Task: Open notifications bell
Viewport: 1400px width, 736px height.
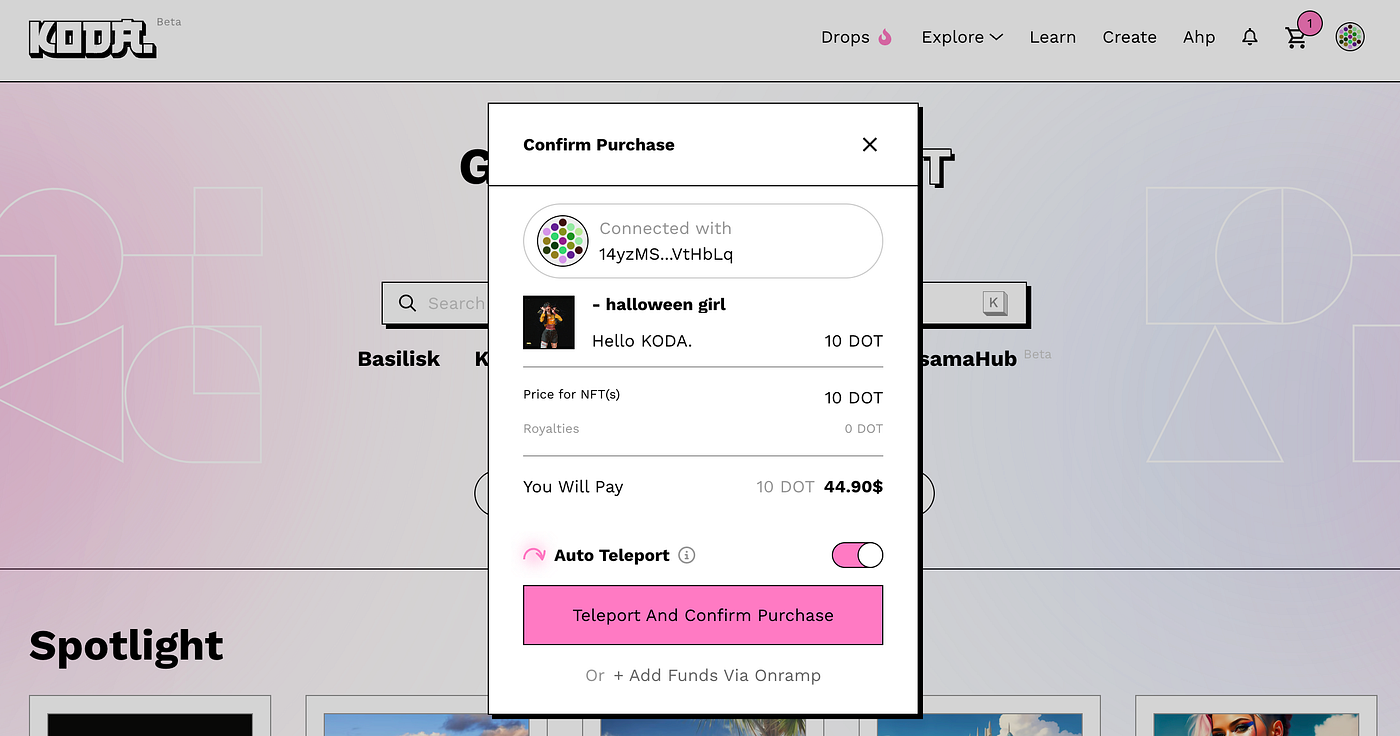Action: pyautogui.click(x=1249, y=37)
